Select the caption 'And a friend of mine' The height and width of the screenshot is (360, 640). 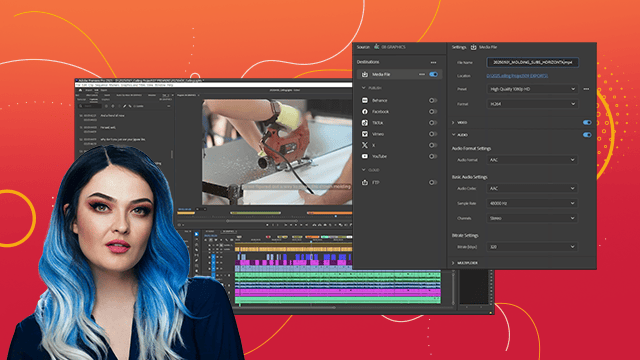113,116
